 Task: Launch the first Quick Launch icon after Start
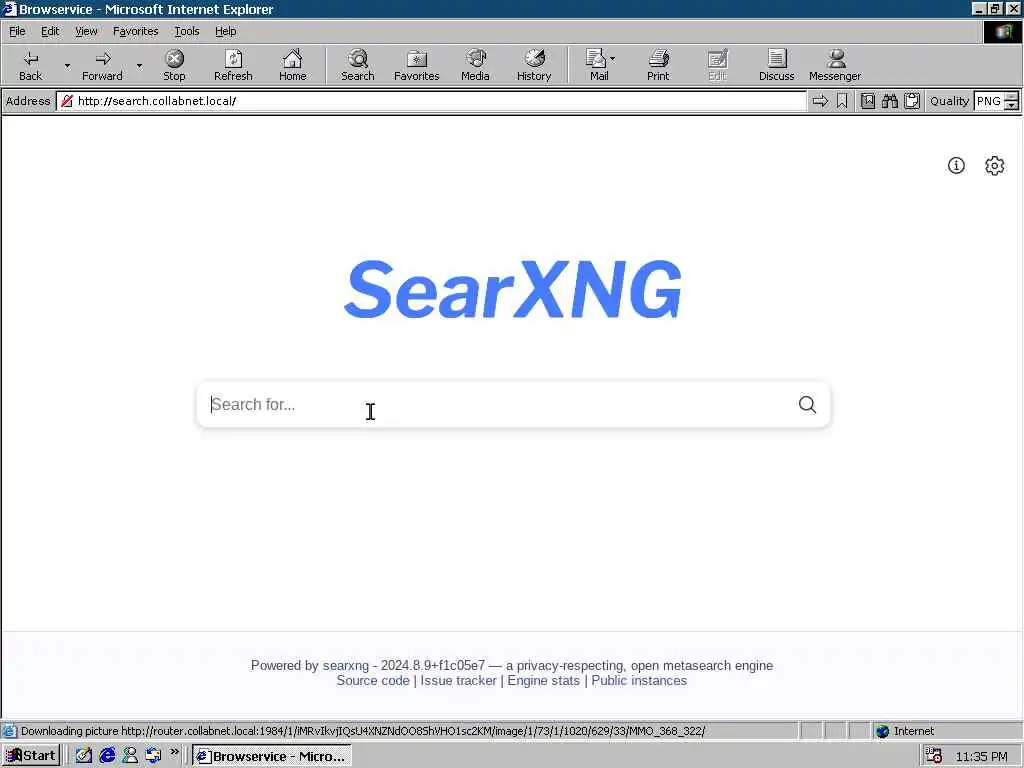point(84,756)
